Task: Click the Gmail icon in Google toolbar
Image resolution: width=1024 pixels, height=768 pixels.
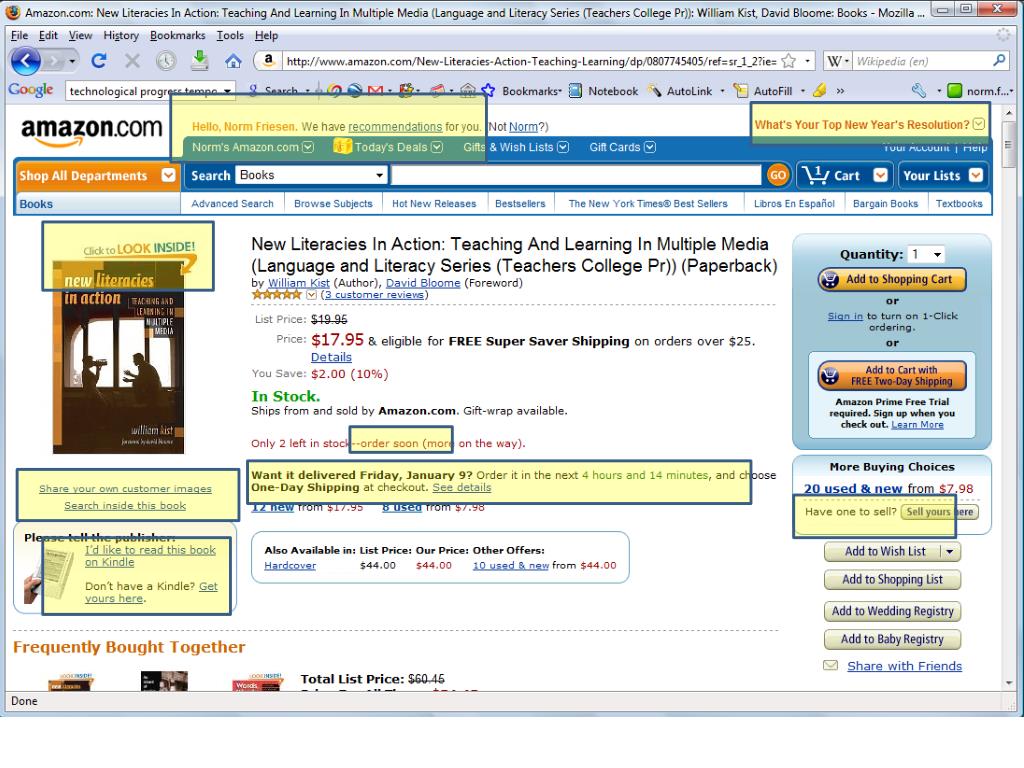Action: click(x=376, y=91)
